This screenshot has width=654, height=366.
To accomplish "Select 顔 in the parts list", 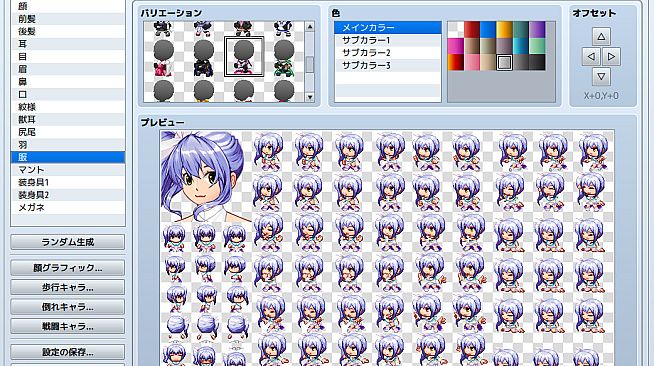I will pyautogui.click(x=68, y=6).
